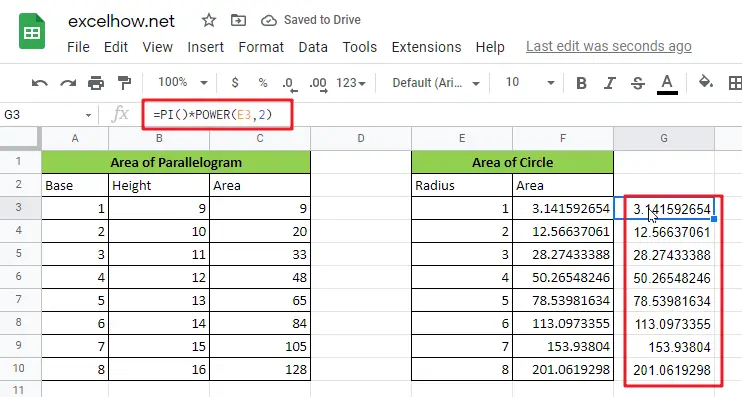The image size is (742, 397).
Task: Open the zoom 100% dropdown
Action: click(183, 83)
